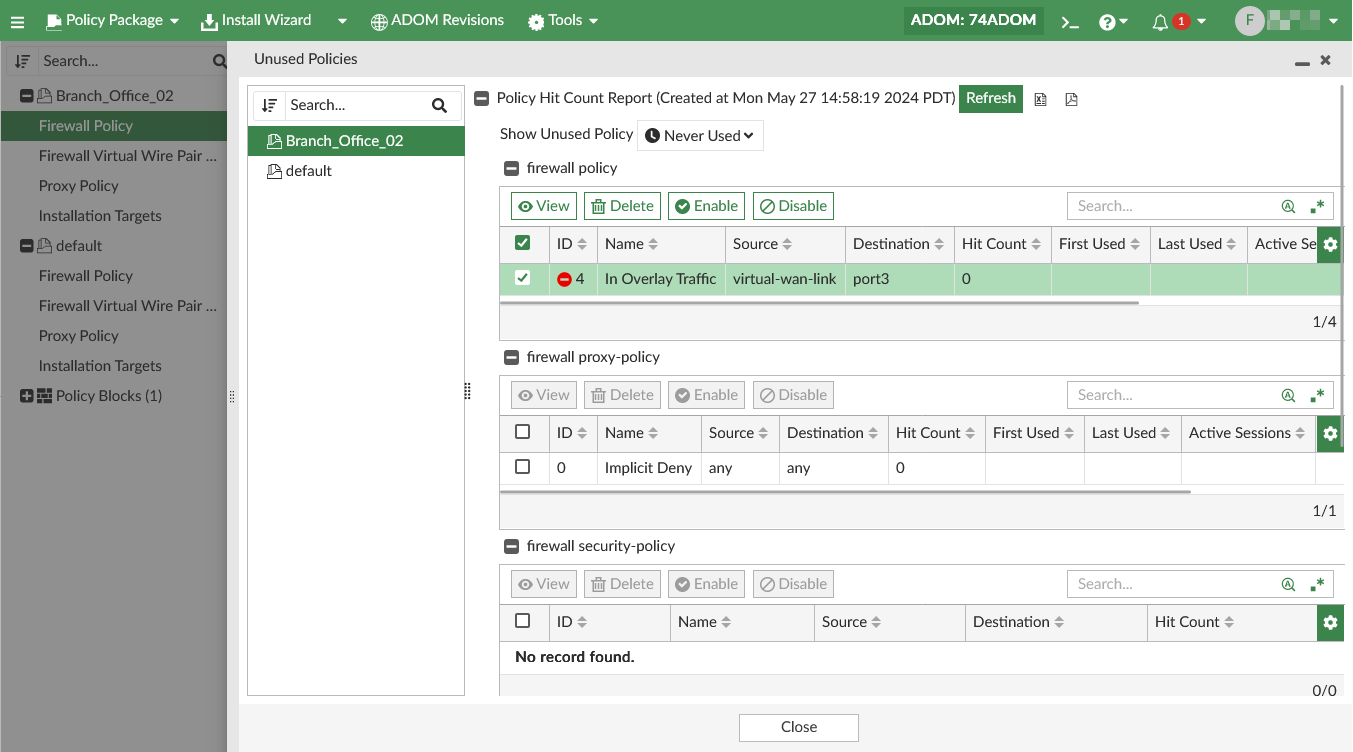This screenshot has height=752, width=1353.
Task: Open the hamburger navigation menu
Action: tap(17, 21)
